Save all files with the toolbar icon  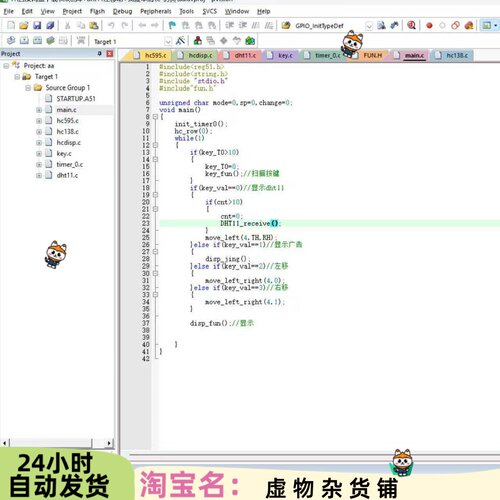pos(50,25)
